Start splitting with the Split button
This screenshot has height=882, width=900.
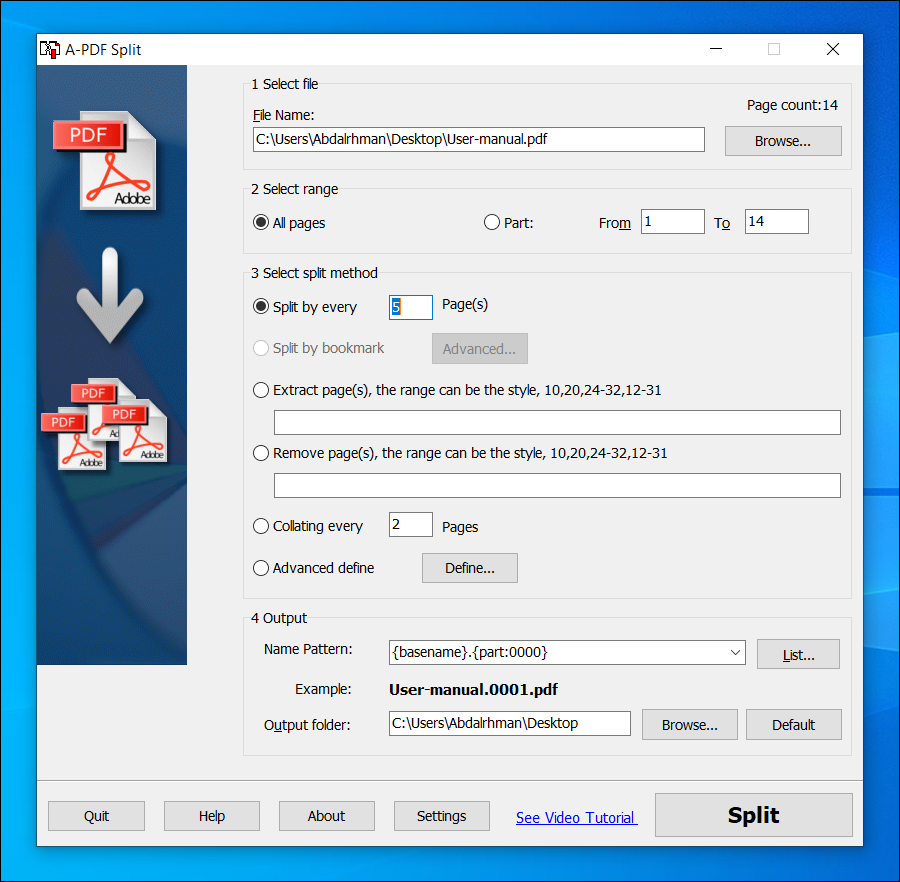tap(754, 815)
